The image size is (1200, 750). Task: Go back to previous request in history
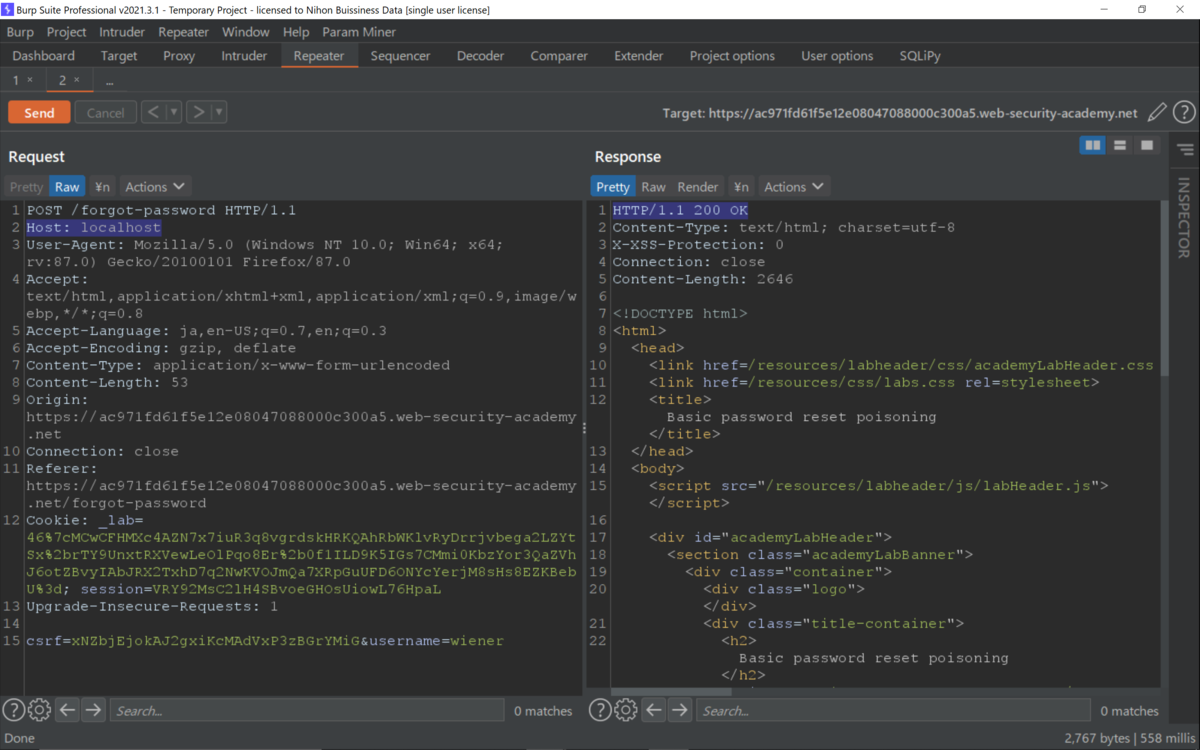coord(153,112)
